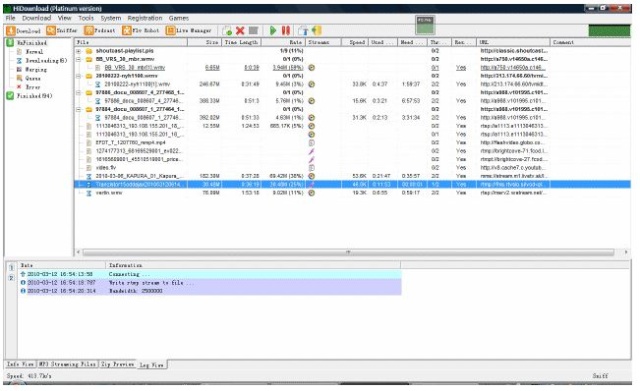
Task: Select thread 1 in the log panel
Action: point(11,268)
